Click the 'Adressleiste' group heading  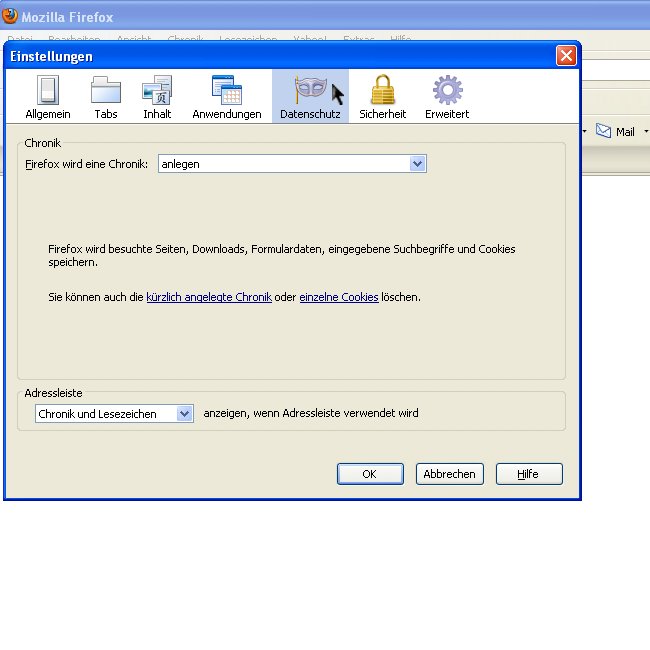(x=53, y=393)
